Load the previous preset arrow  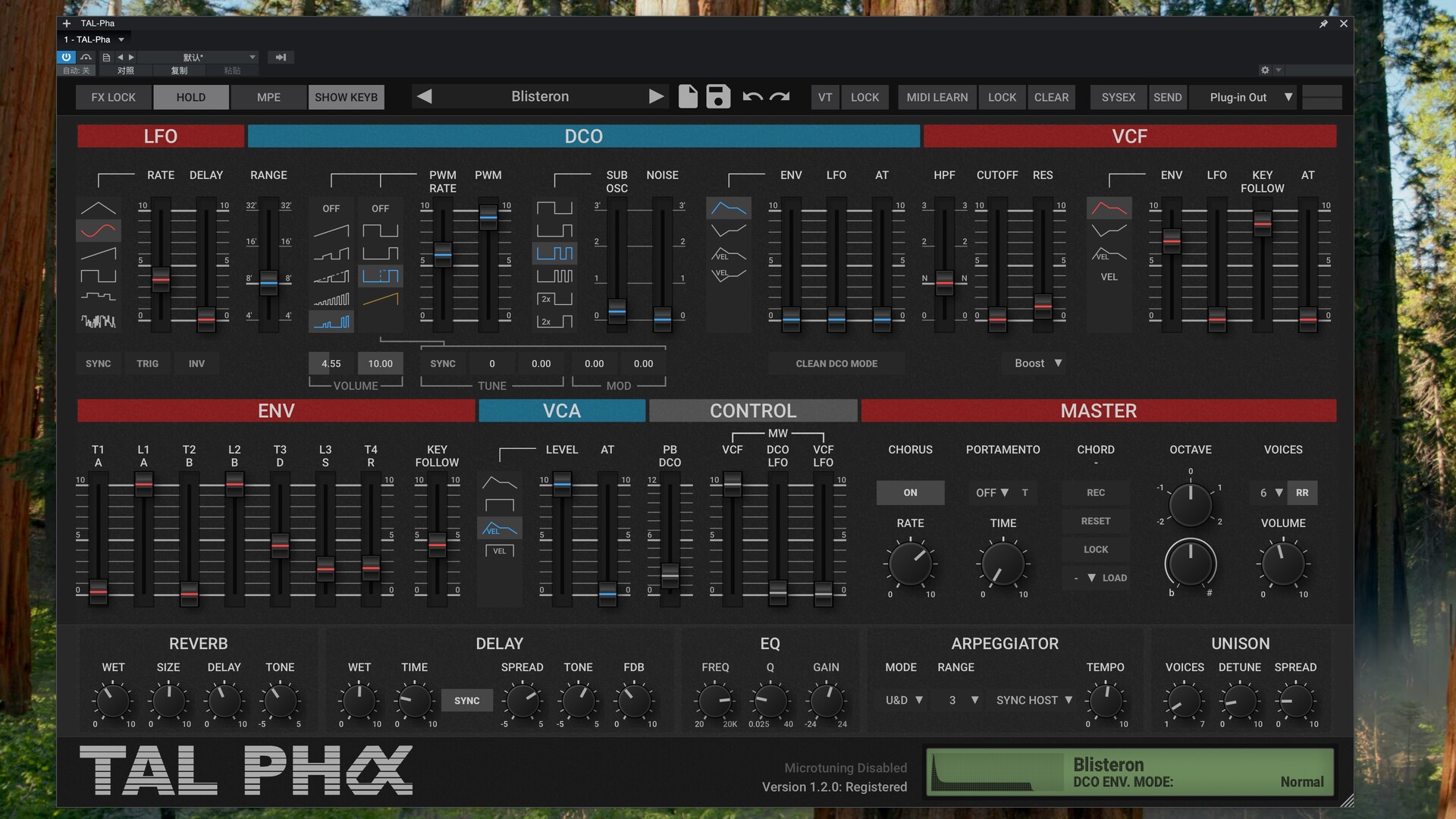point(425,96)
